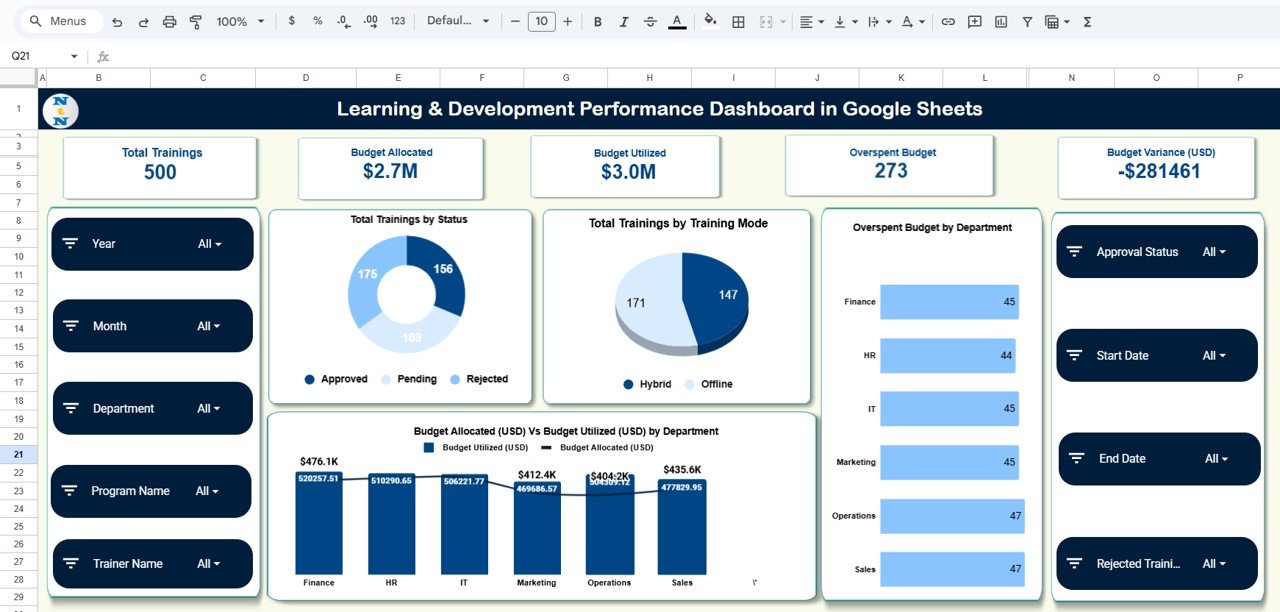Insert a comment with the comment icon

(x=975, y=21)
